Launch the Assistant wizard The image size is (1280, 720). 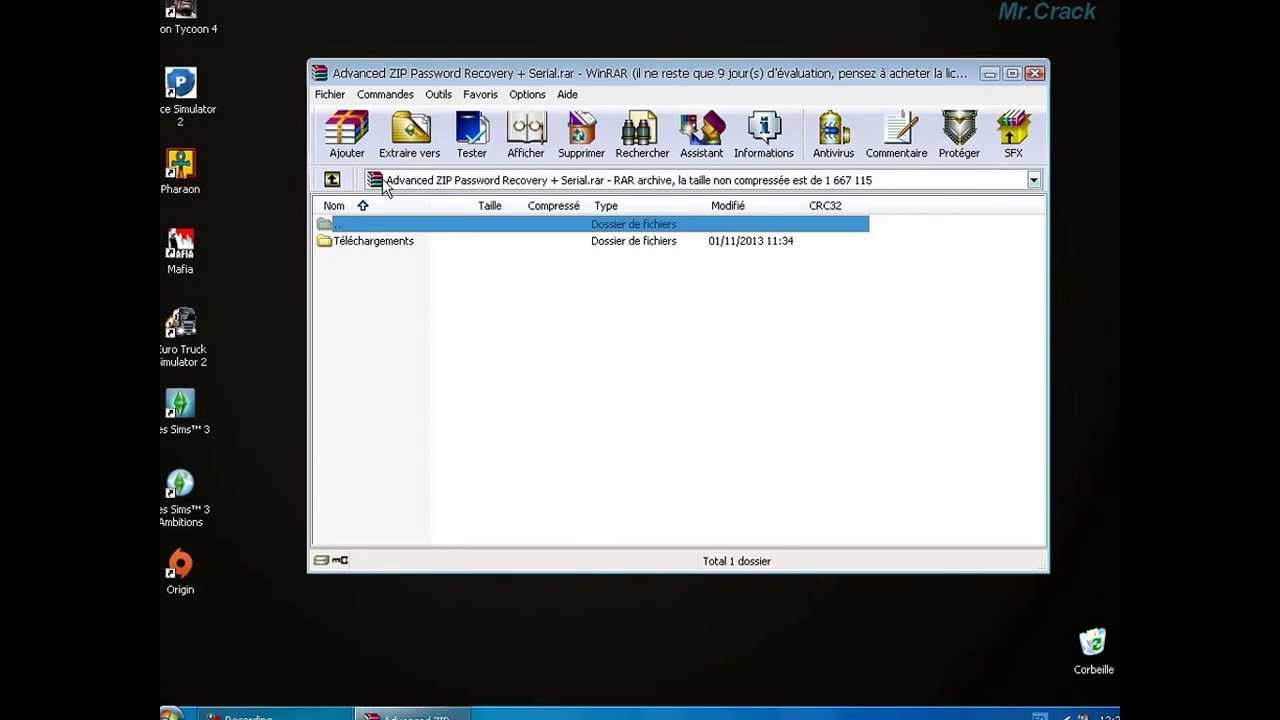tap(701, 135)
